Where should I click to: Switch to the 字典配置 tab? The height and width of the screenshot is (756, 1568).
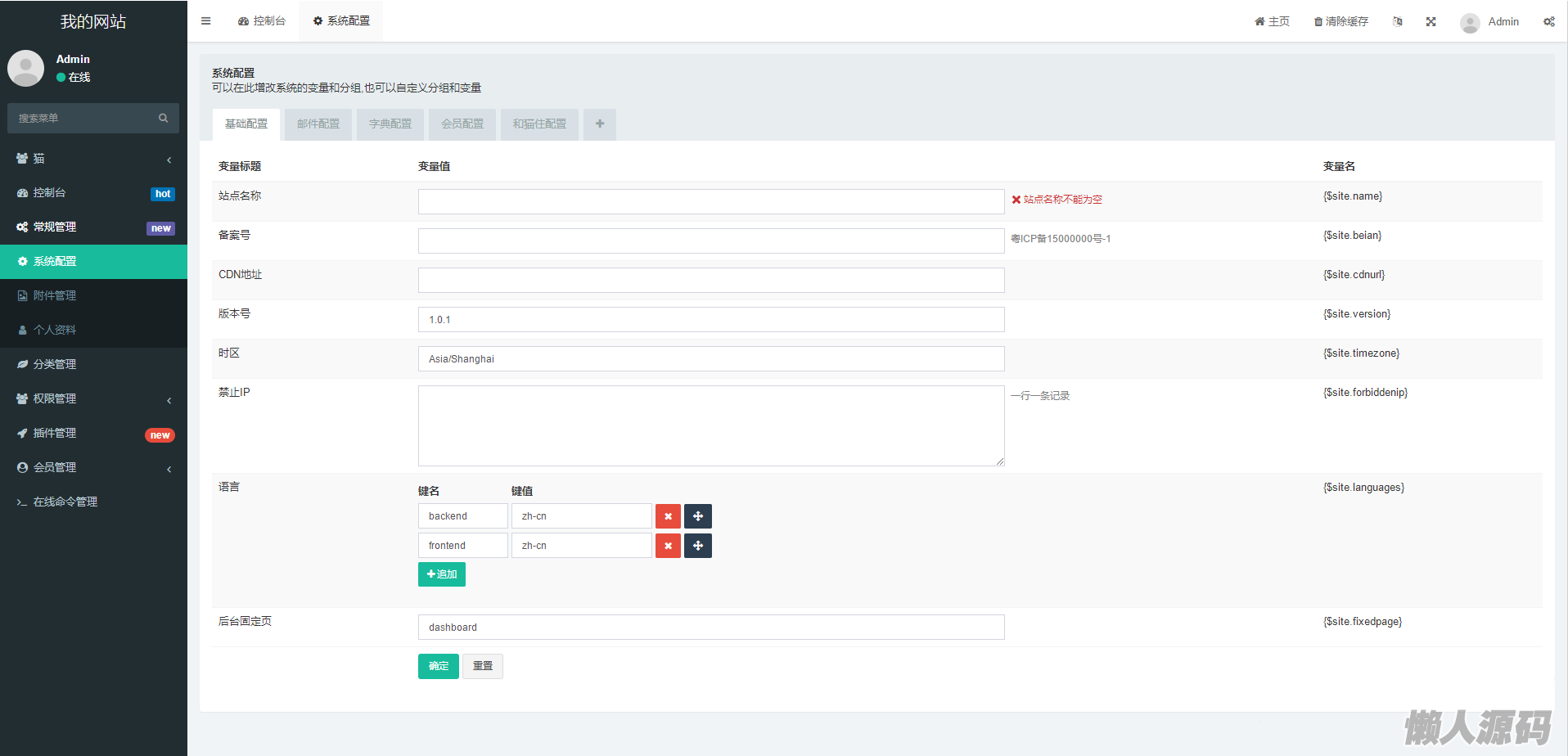pos(390,124)
